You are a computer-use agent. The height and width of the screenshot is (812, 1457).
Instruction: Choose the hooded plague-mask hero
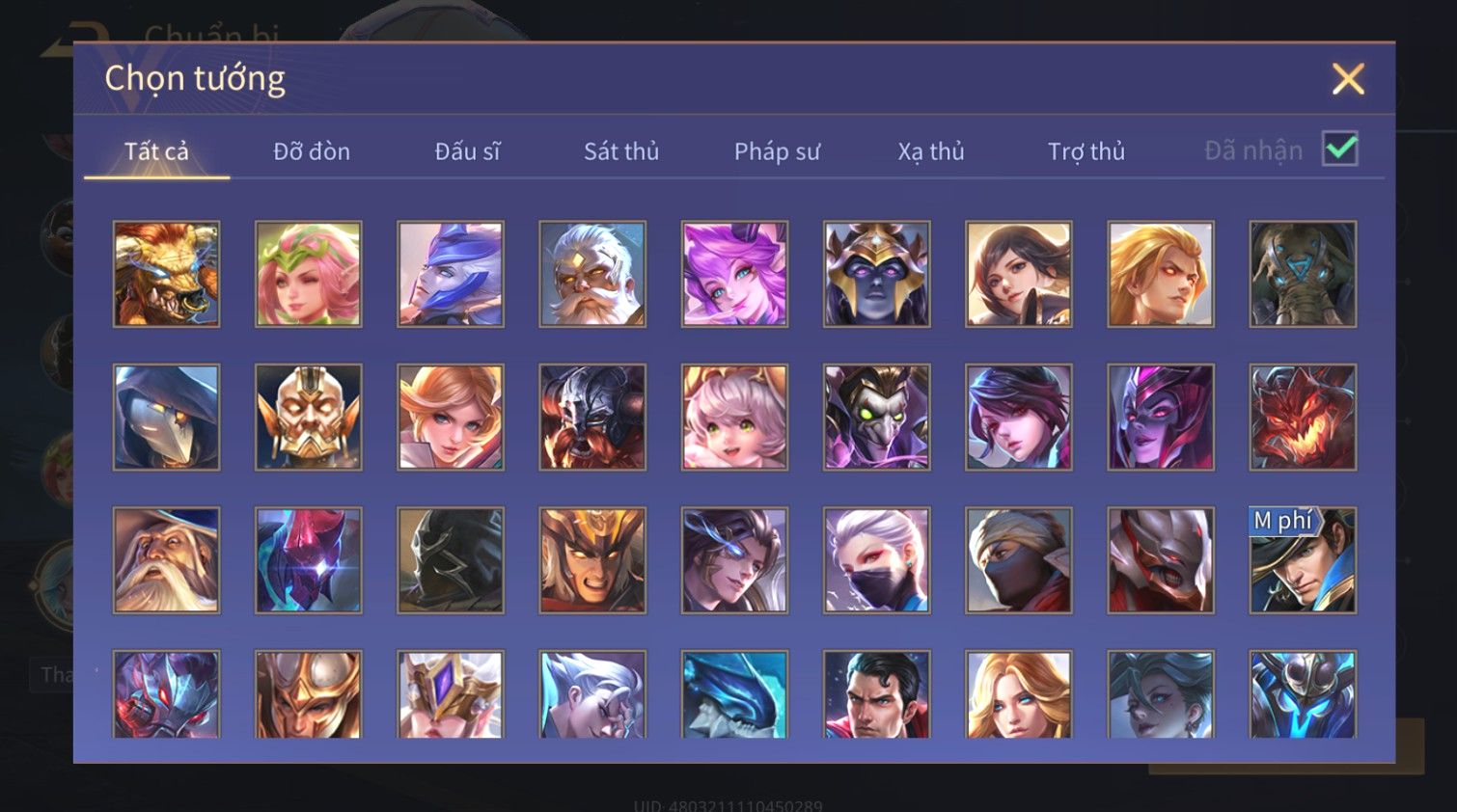pos(166,418)
